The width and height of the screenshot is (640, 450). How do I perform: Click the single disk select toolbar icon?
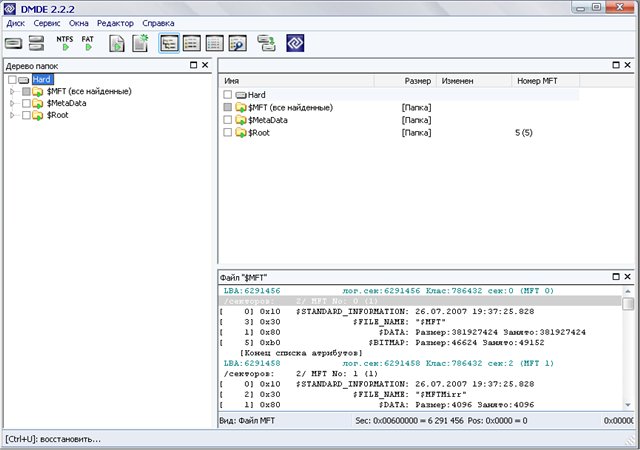tap(13, 43)
